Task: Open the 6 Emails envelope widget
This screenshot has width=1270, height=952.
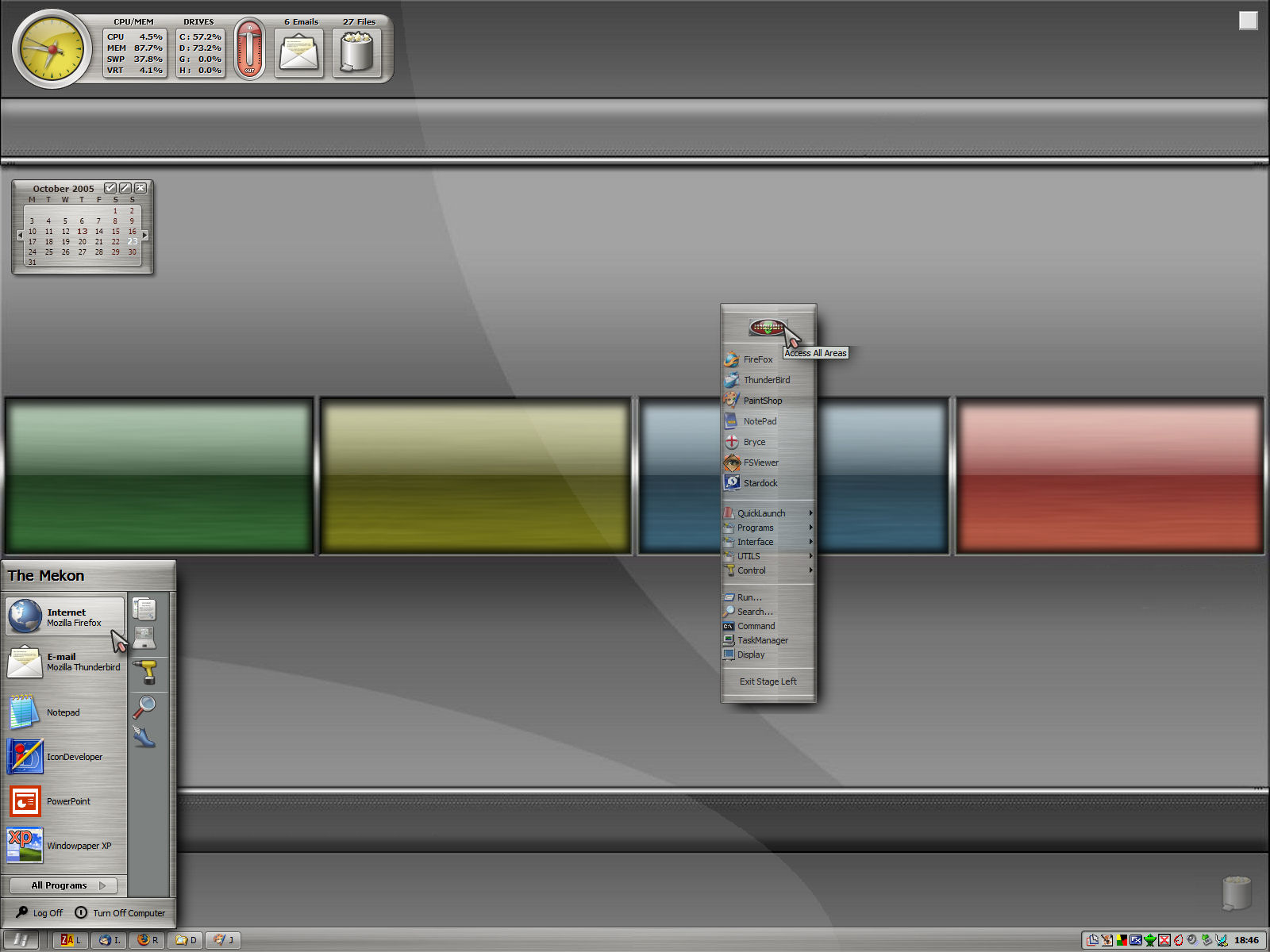Action: (x=298, y=52)
